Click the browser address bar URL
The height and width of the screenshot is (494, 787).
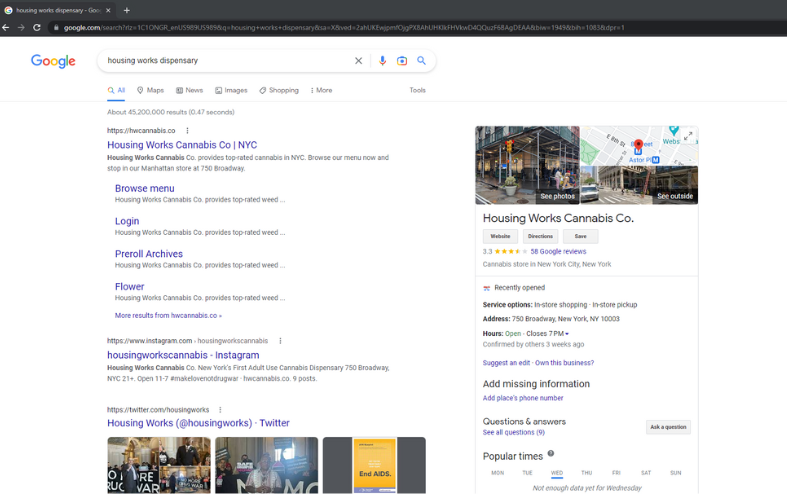(344, 28)
